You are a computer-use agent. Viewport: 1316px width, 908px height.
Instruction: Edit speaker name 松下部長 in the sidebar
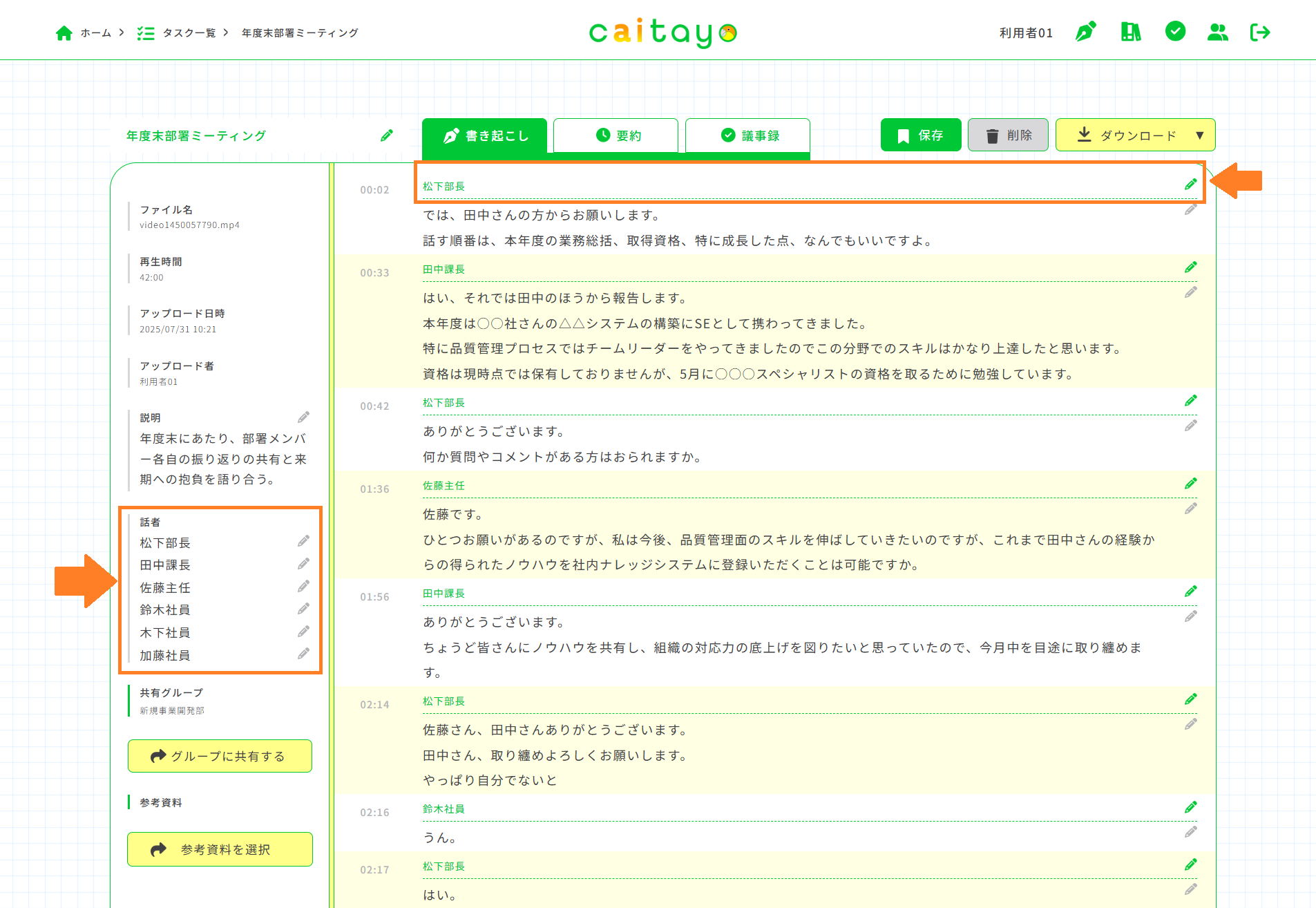pos(303,541)
